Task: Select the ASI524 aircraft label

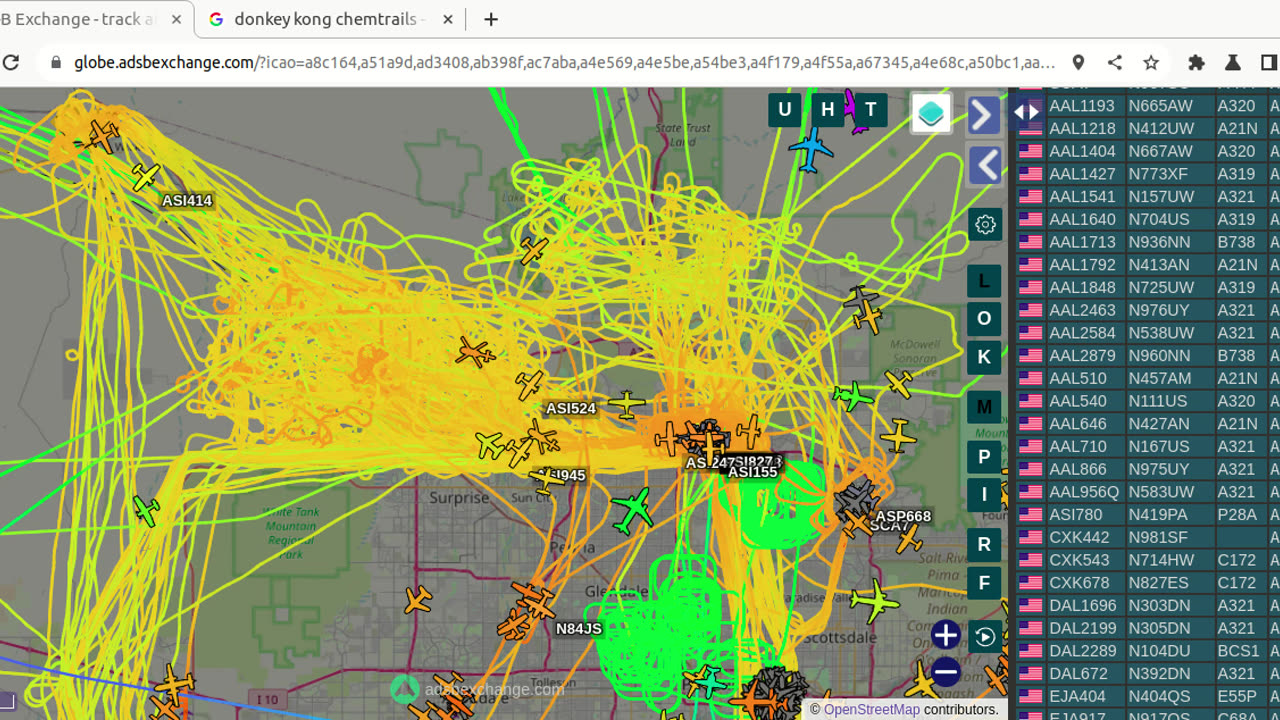Action: [x=571, y=409]
